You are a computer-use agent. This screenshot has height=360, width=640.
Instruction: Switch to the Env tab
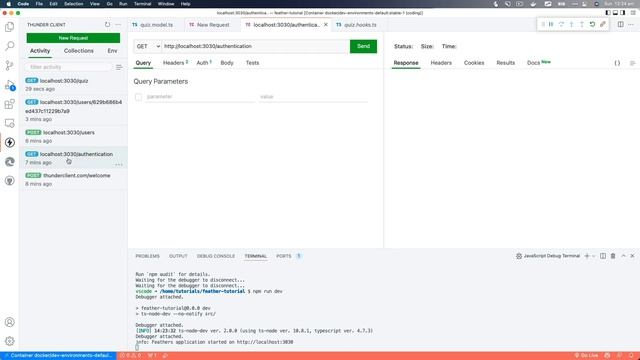(x=112, y=51)
